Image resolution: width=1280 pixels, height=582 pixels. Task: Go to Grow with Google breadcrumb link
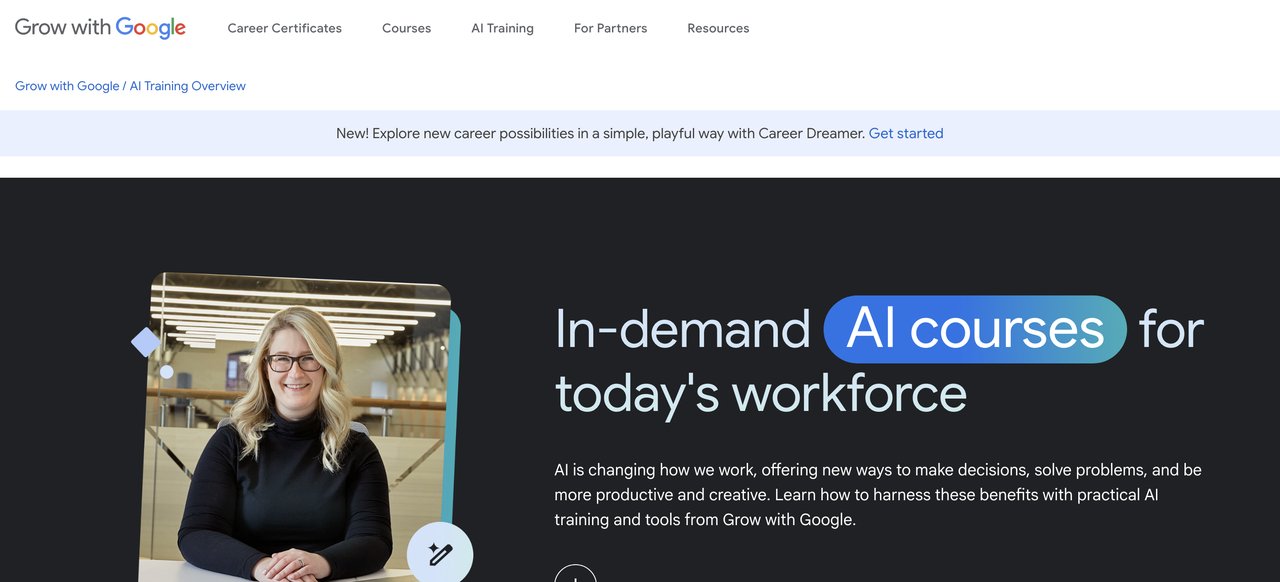[67, 86]
